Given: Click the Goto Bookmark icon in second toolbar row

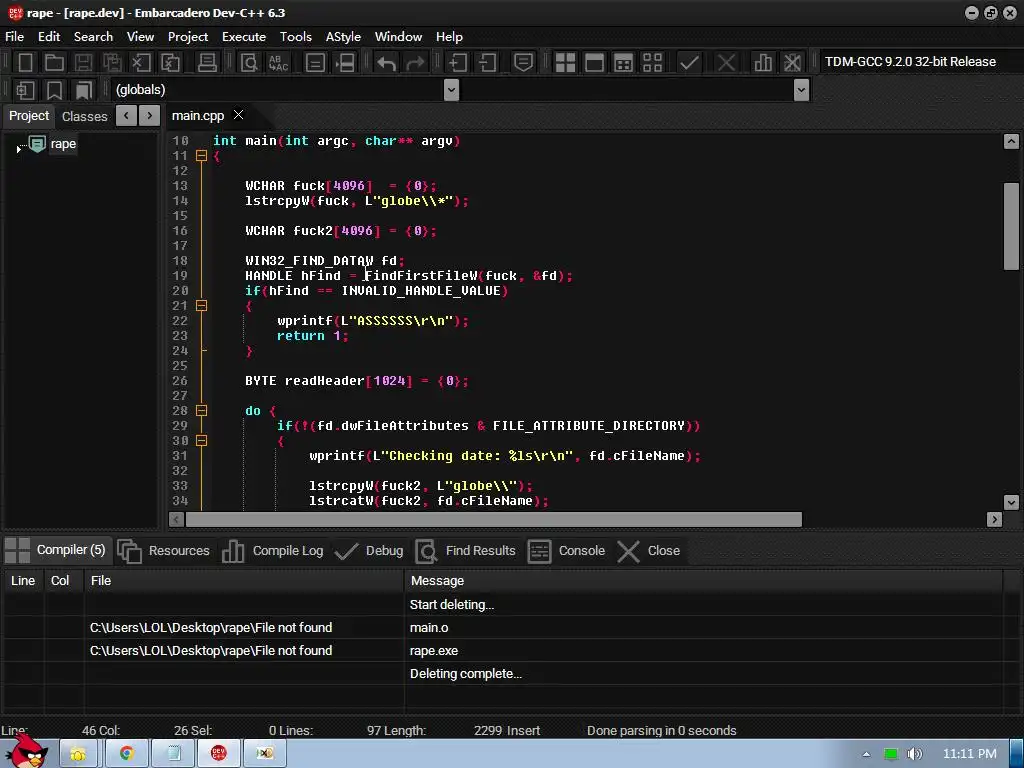Looking at the screenshot, I should point(83,89).
